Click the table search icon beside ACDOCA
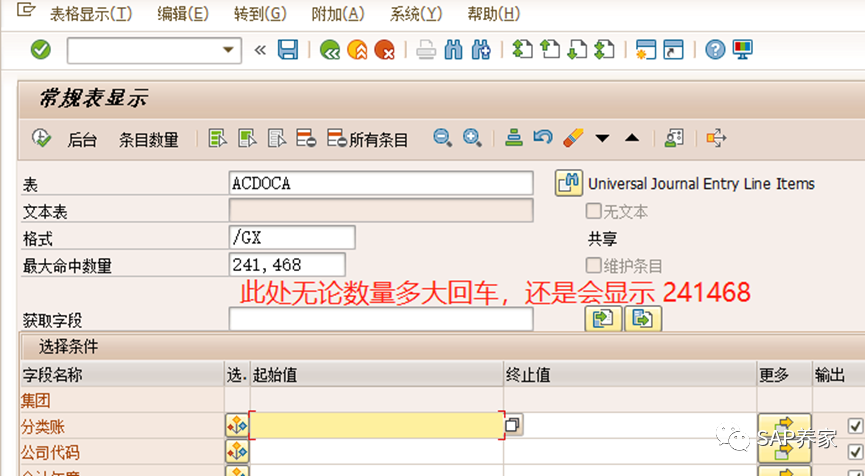865x476 pixels. coord(569,183)
